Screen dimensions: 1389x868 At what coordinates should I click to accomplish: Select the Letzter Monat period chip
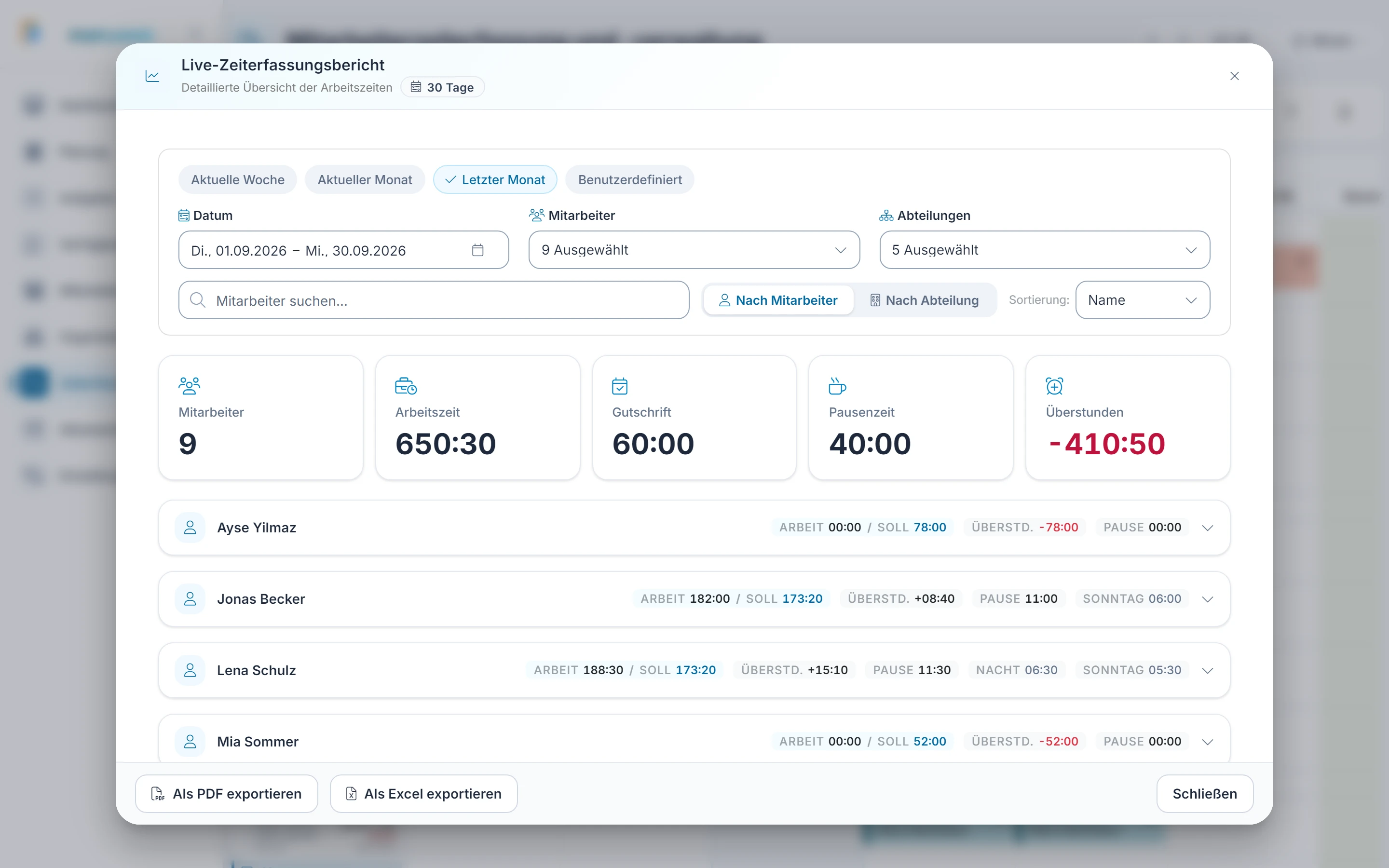(x=495, y=180)
